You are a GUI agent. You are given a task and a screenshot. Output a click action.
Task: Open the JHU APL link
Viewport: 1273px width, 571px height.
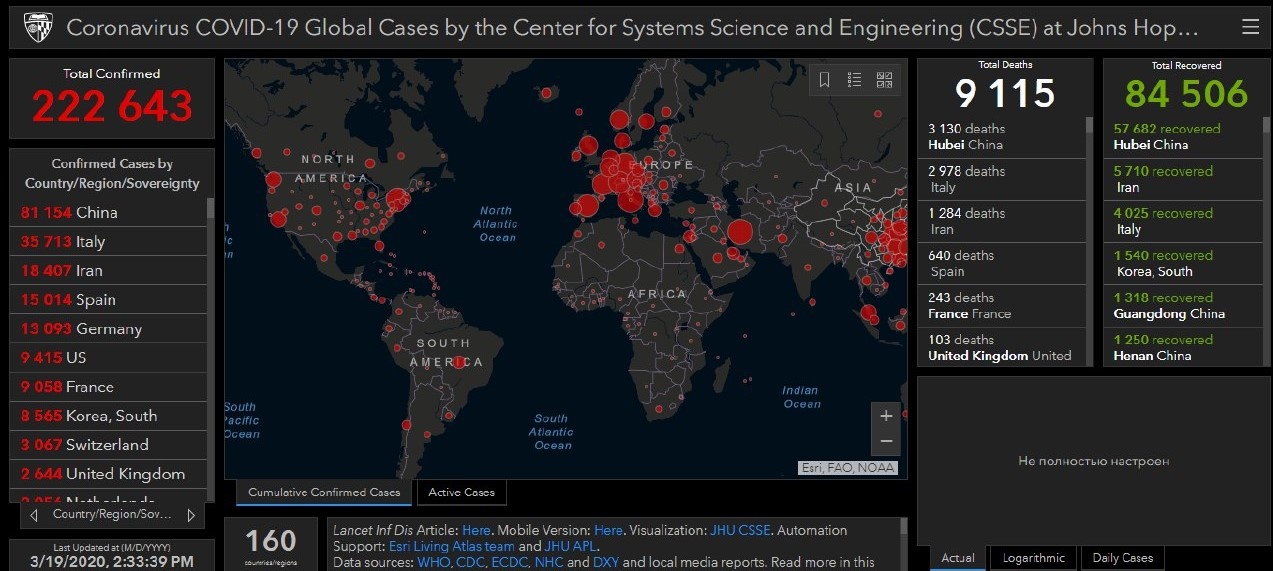pyautogui.click(x=570, y=546)
